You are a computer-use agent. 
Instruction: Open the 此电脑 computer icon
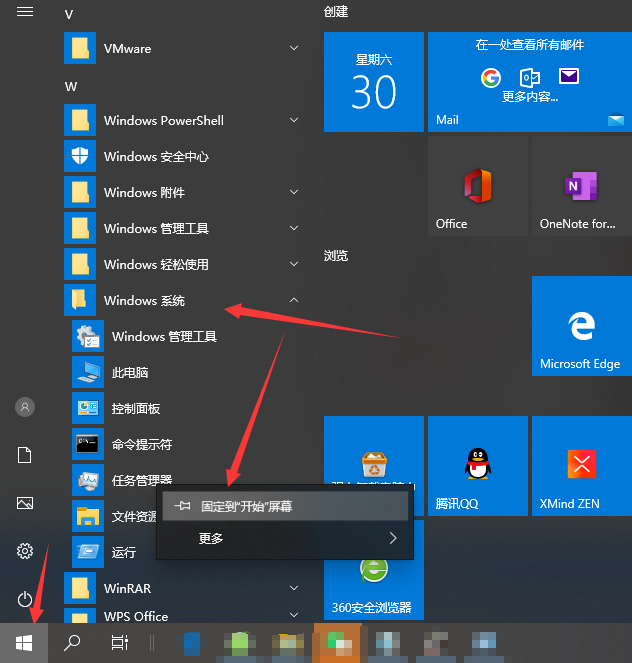88,372
